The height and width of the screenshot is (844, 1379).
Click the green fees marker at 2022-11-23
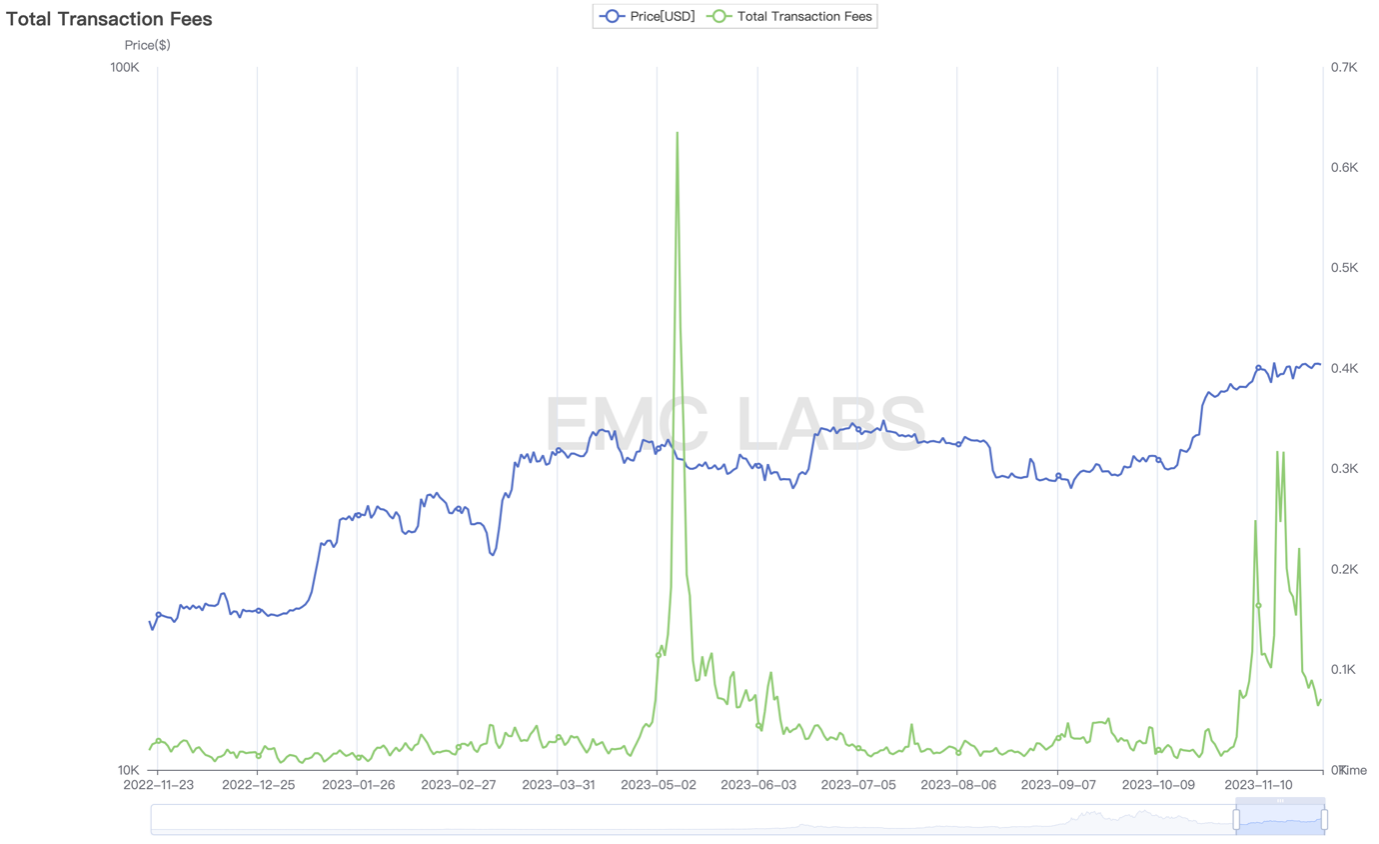[x=158, y=741]
